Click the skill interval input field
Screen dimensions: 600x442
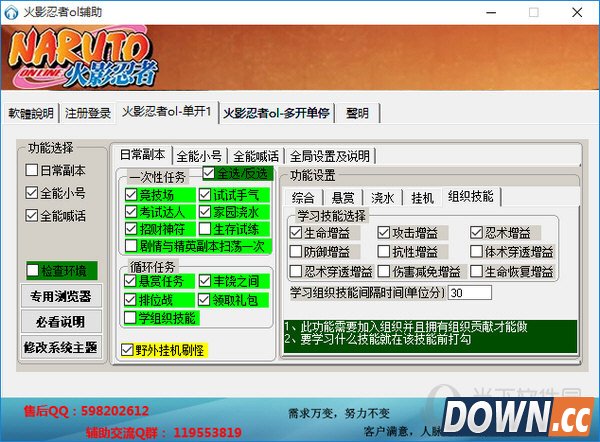pyautogui.click(x=470, y=293)
